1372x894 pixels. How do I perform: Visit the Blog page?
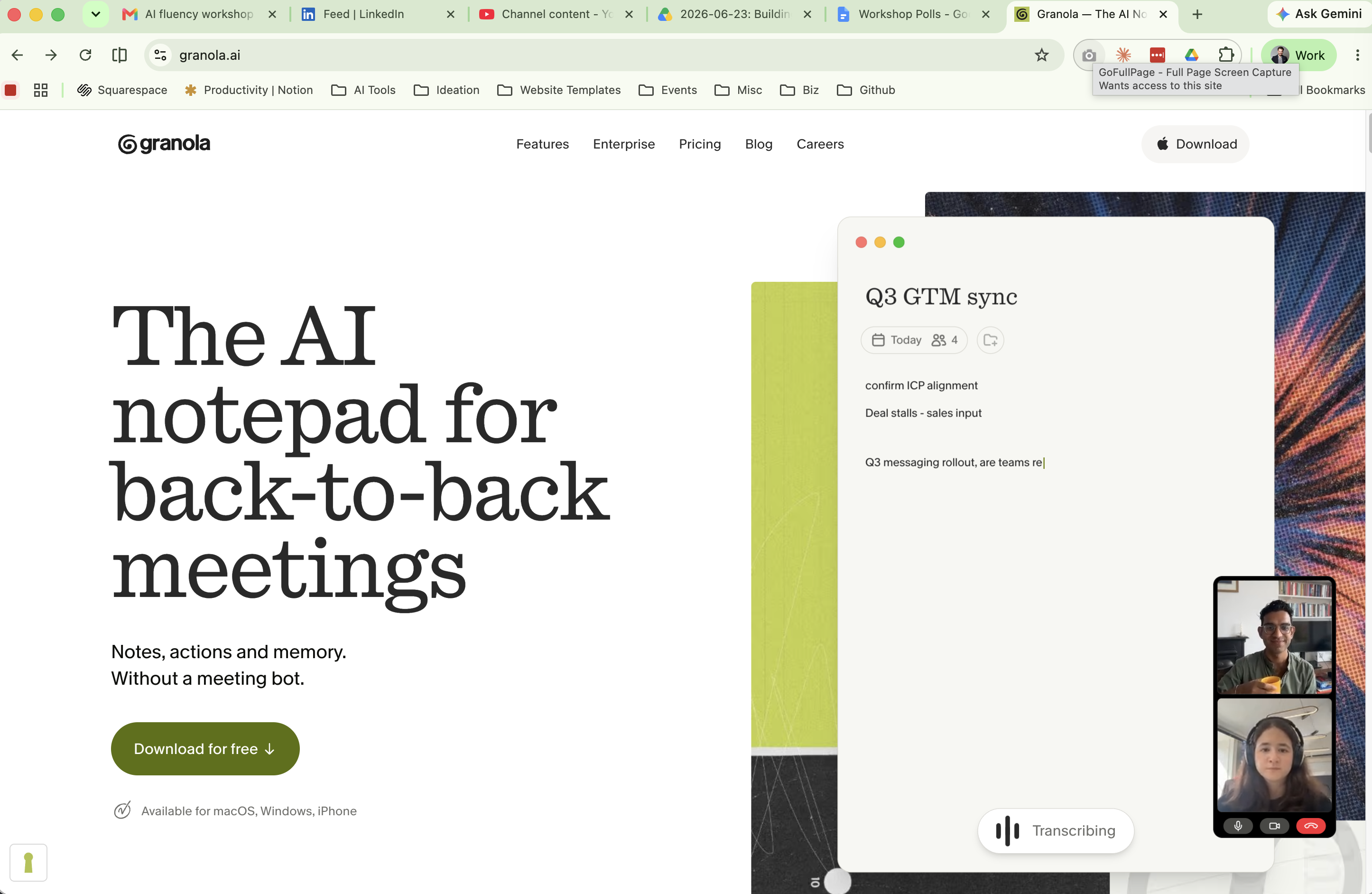759,144
